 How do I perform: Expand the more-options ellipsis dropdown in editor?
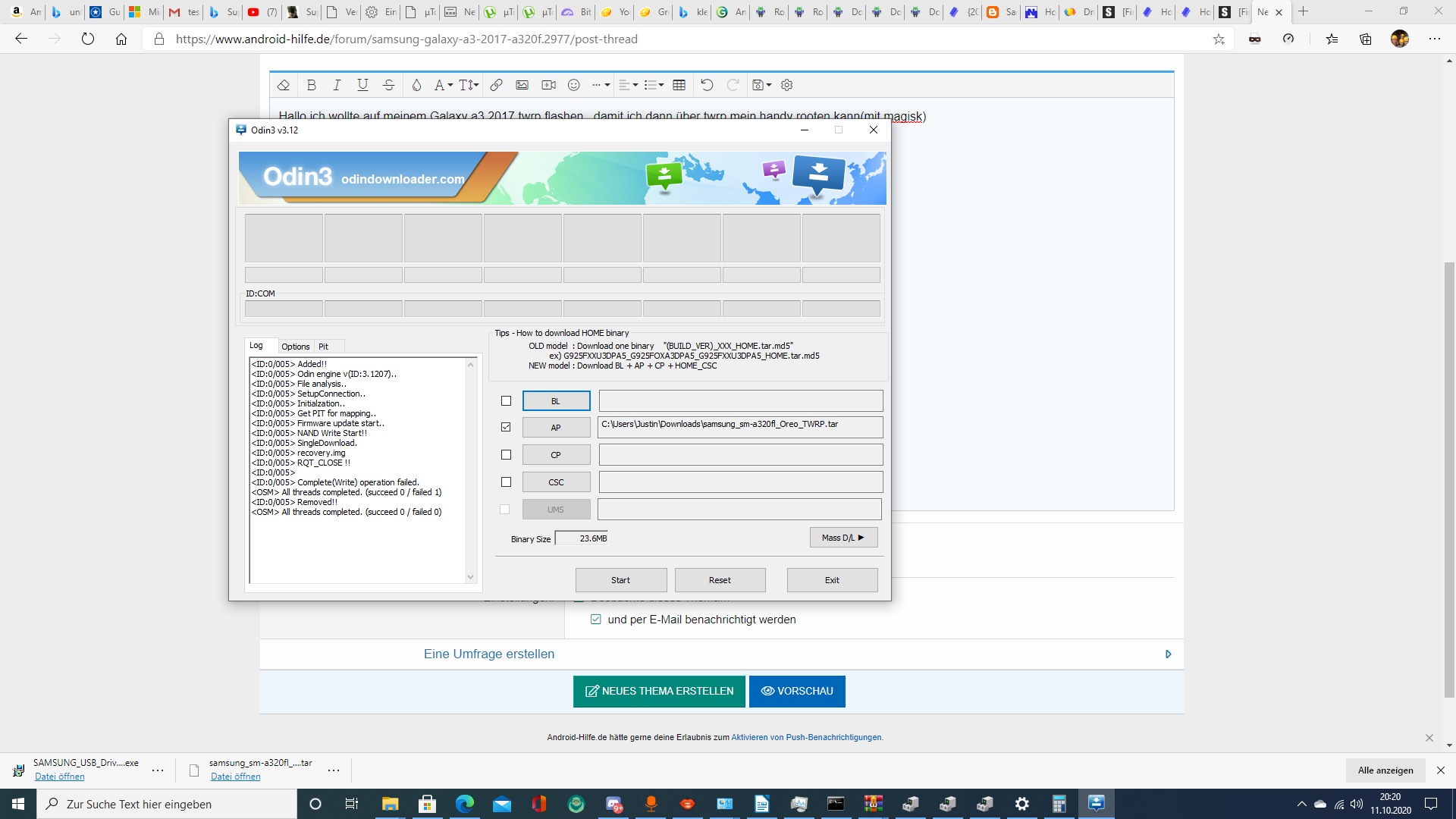[x=601, y=85]
